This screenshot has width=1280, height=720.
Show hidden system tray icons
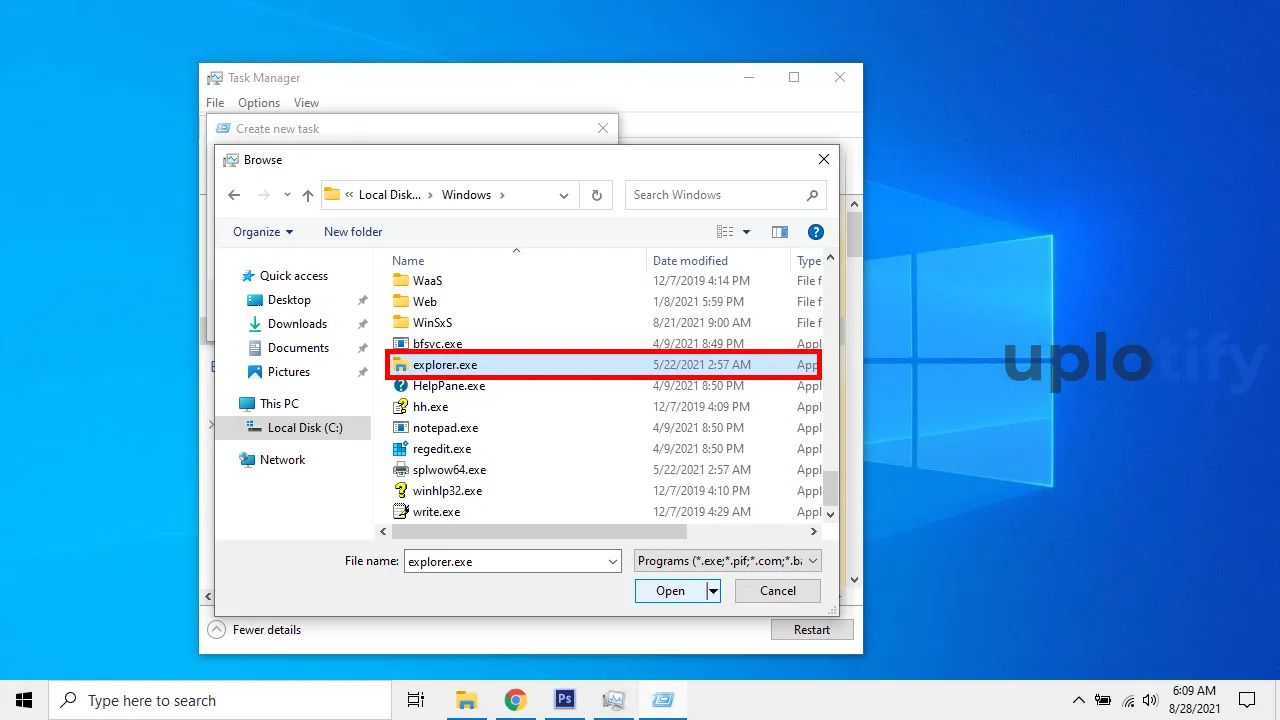tap(1078, 700)
